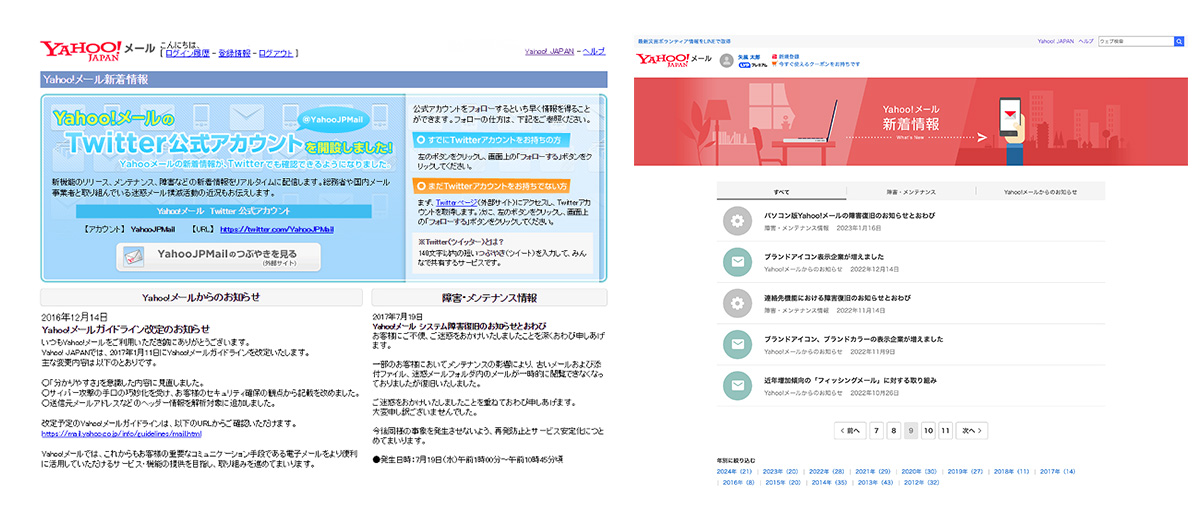Filter by 2015年 (20)
The image size is (1200, 510).
pos(783,482)
